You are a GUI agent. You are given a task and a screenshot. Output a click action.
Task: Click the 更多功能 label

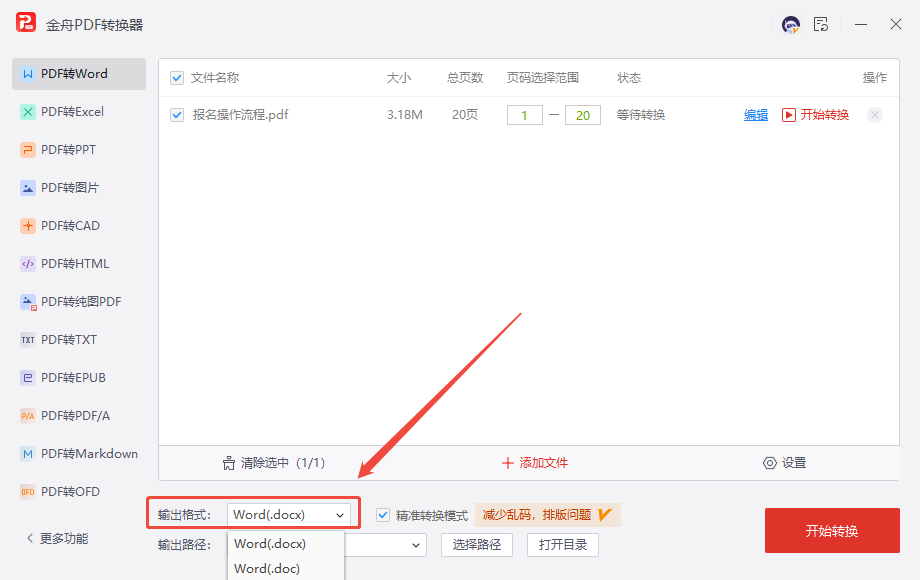[64, 538]
